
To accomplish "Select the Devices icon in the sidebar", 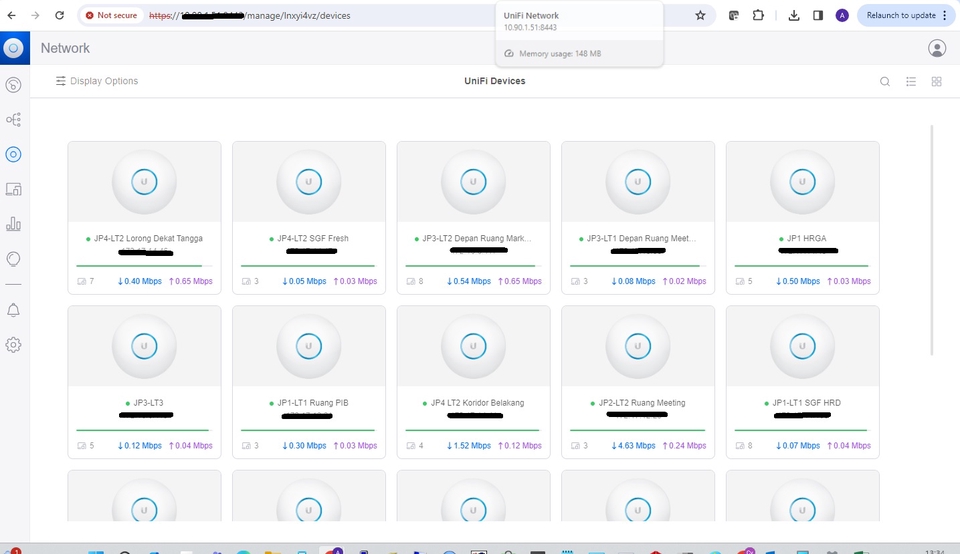I will [x=13, y=154].
